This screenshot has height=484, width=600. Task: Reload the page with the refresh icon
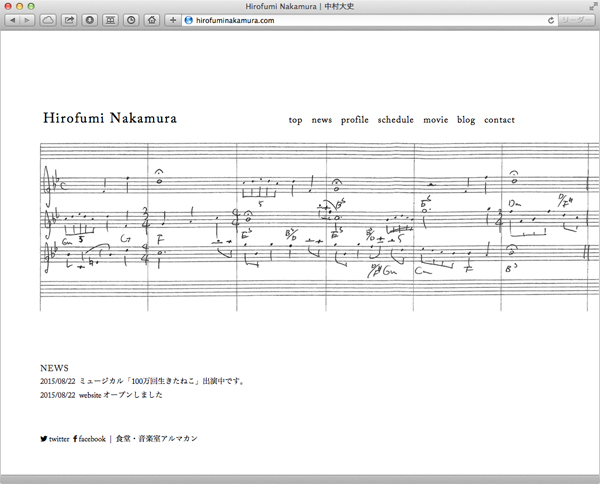[551, 20]
